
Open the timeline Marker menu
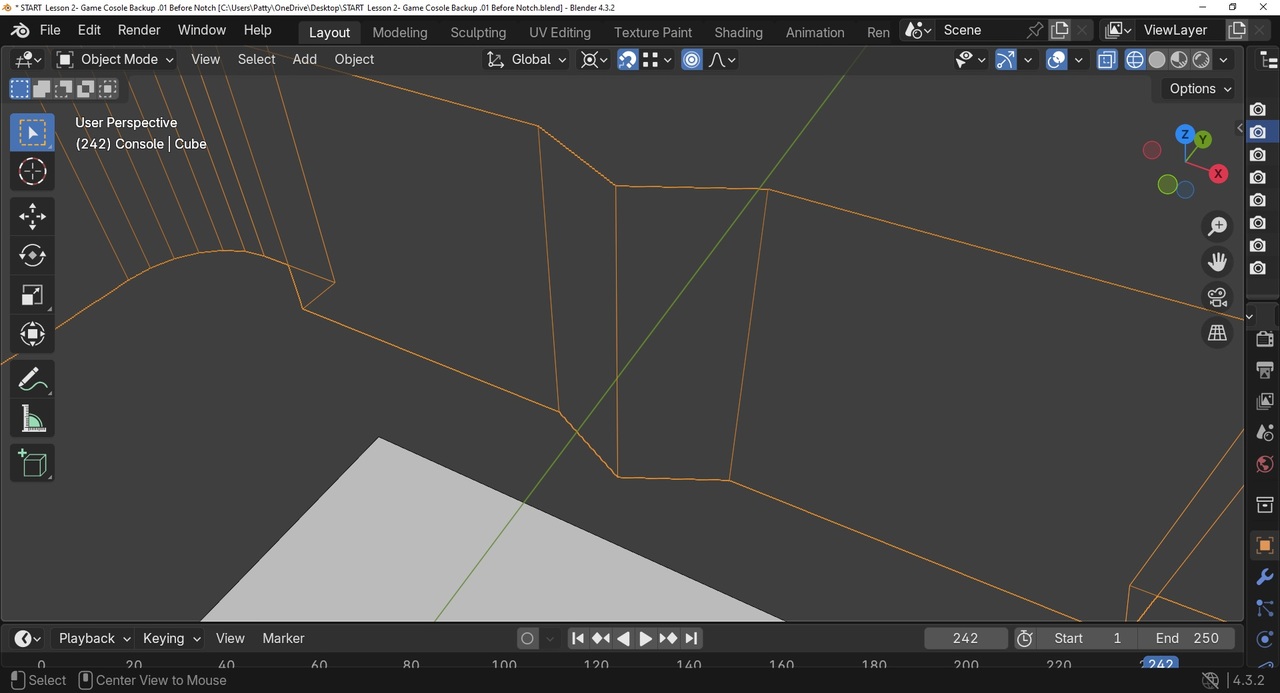(x=283, y=638)
